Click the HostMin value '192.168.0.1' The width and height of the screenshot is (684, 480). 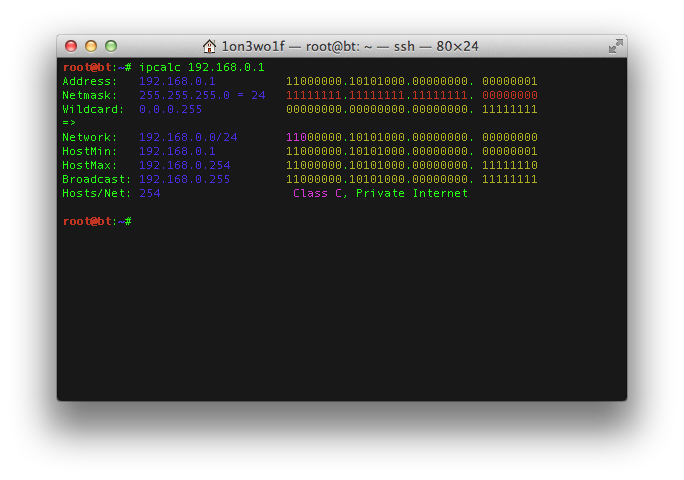pyautogui.click(x=177, y=151)
